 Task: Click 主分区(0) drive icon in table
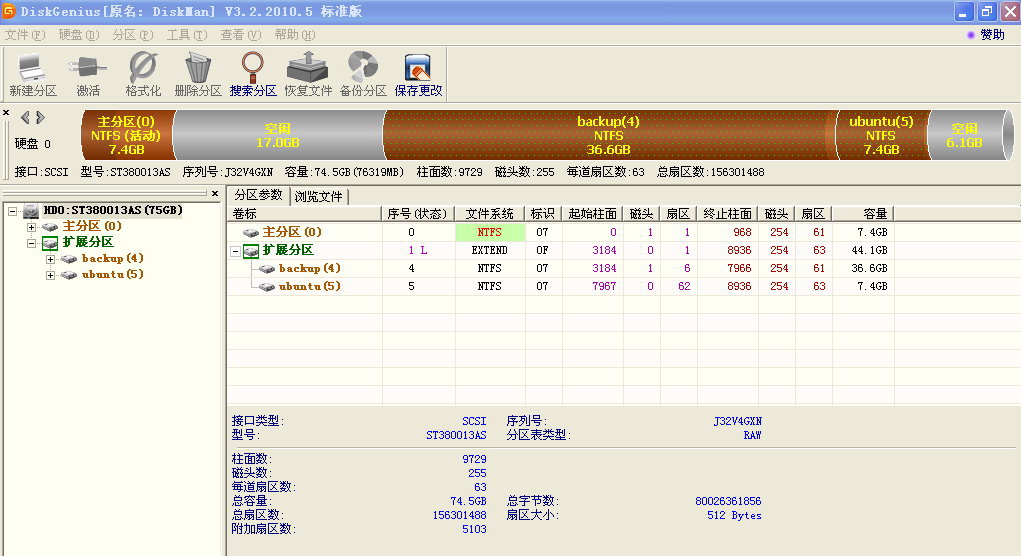[x=251, y=232]
